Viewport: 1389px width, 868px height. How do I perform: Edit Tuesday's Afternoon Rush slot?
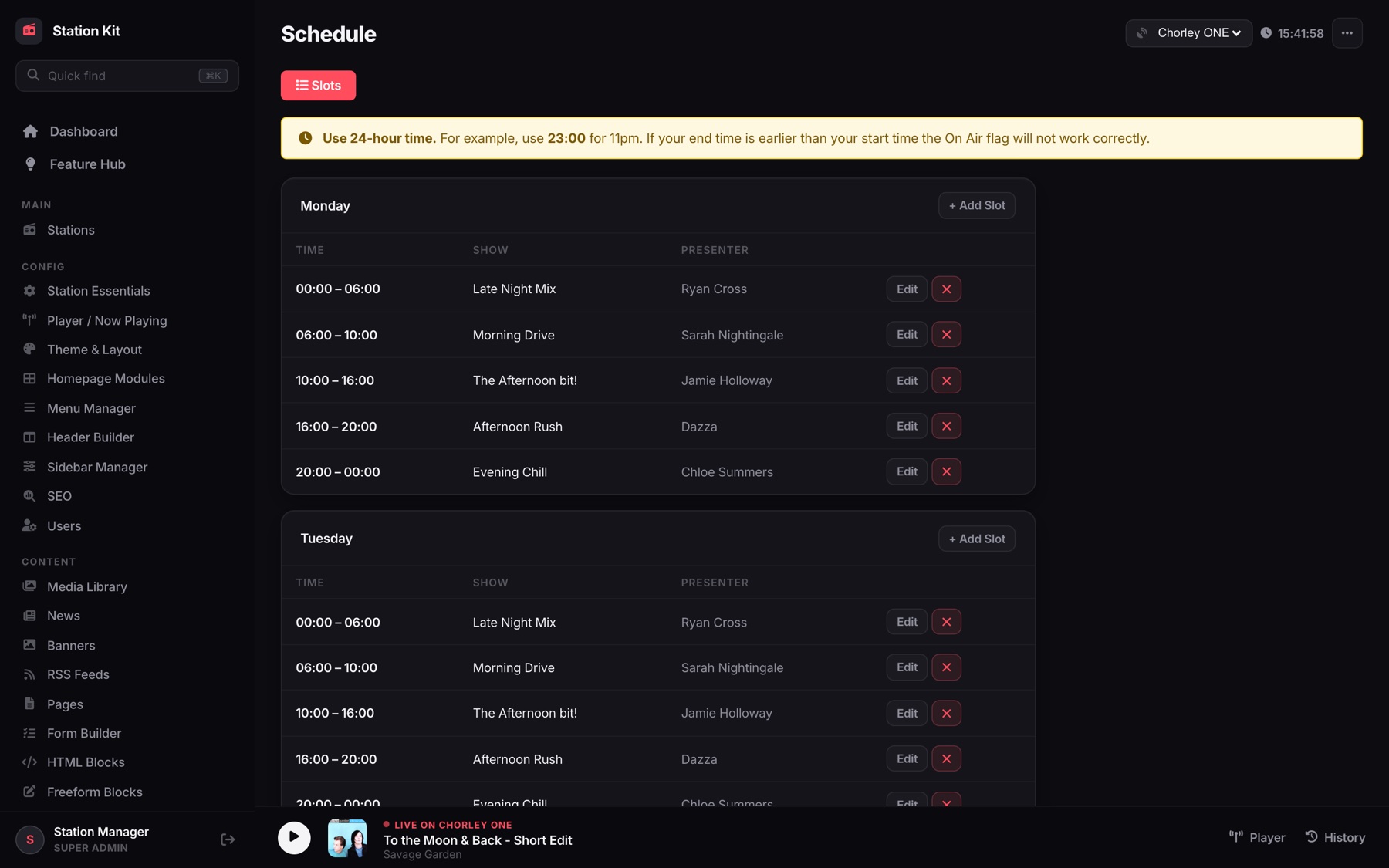click(907, 759)
